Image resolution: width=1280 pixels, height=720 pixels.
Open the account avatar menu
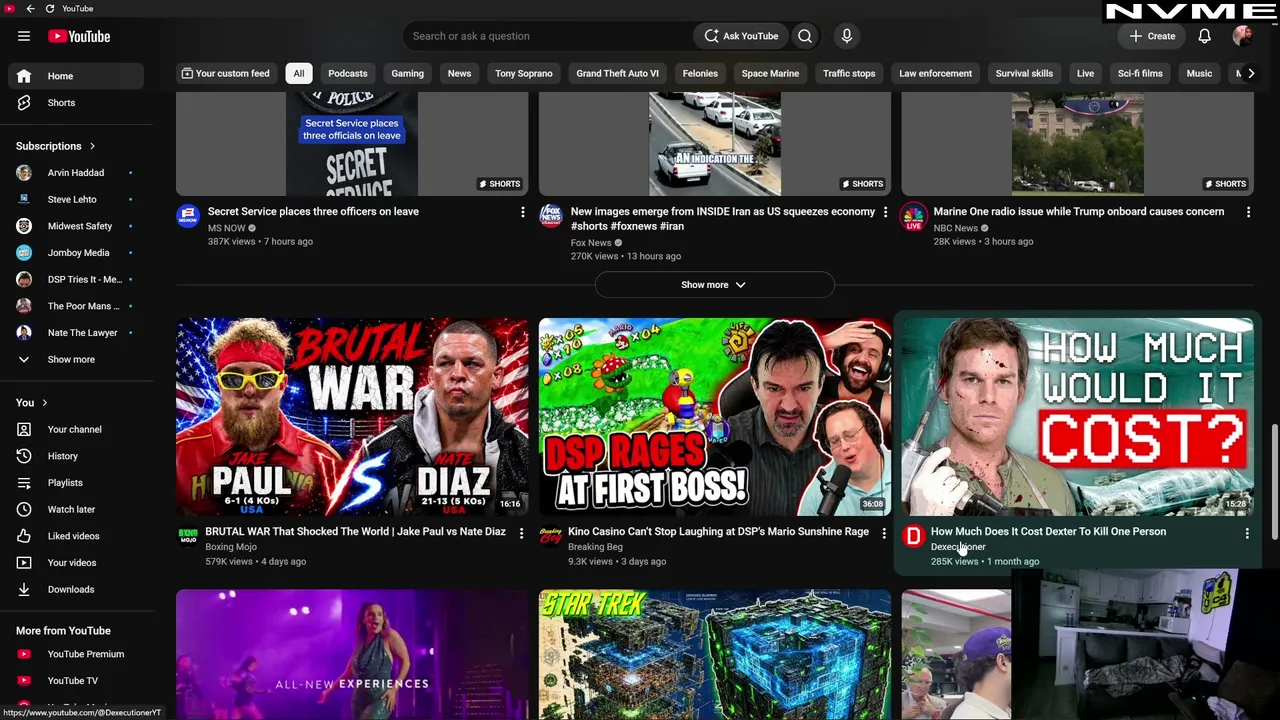(x=1242, y=36)
